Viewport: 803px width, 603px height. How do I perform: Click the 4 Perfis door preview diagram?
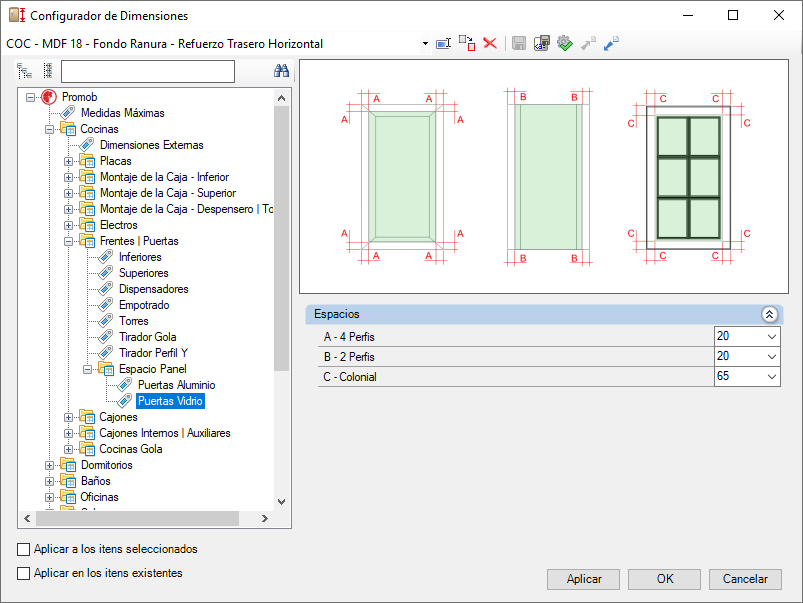[402, 177]
